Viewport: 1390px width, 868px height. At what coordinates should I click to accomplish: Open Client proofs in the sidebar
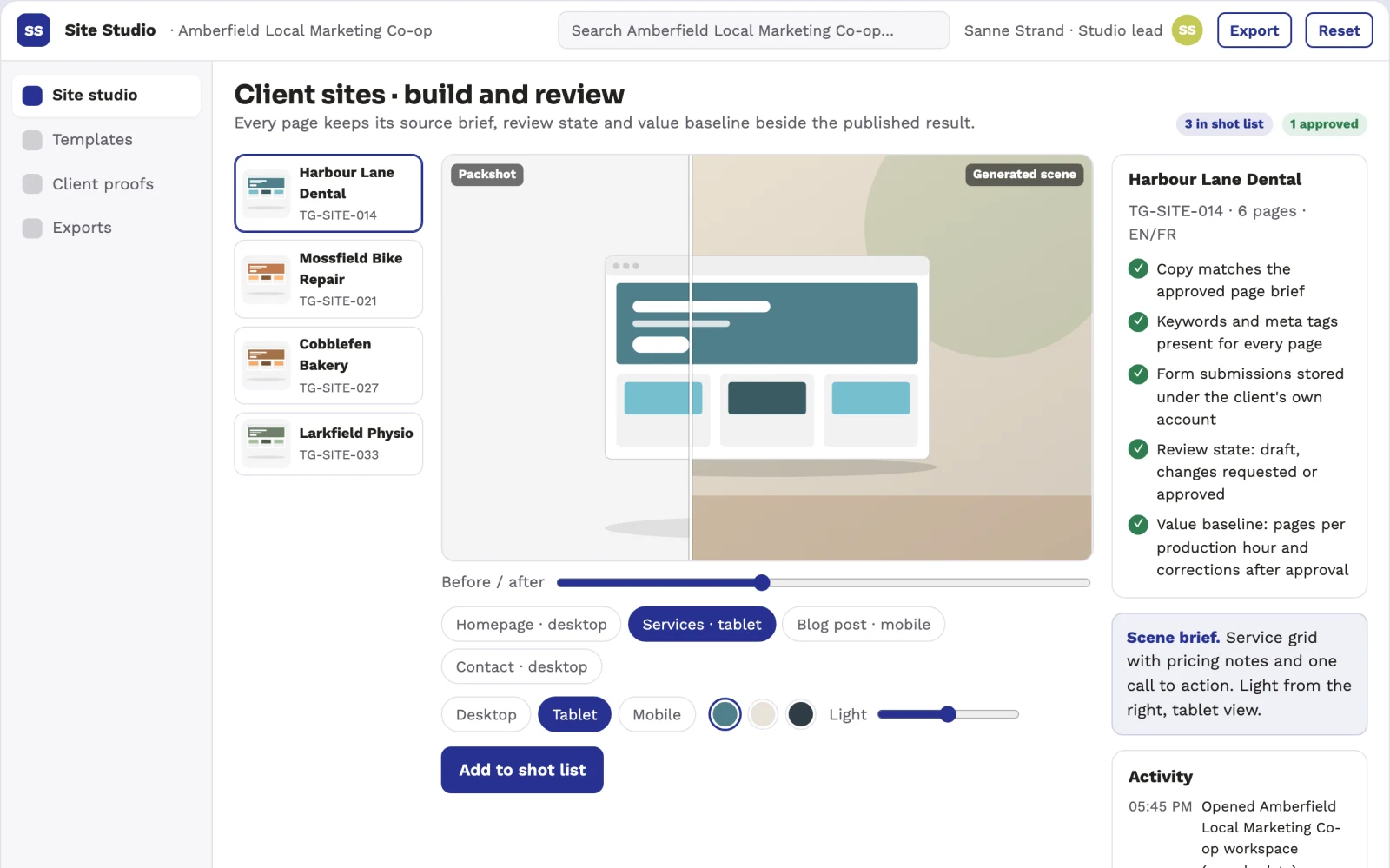106,184
